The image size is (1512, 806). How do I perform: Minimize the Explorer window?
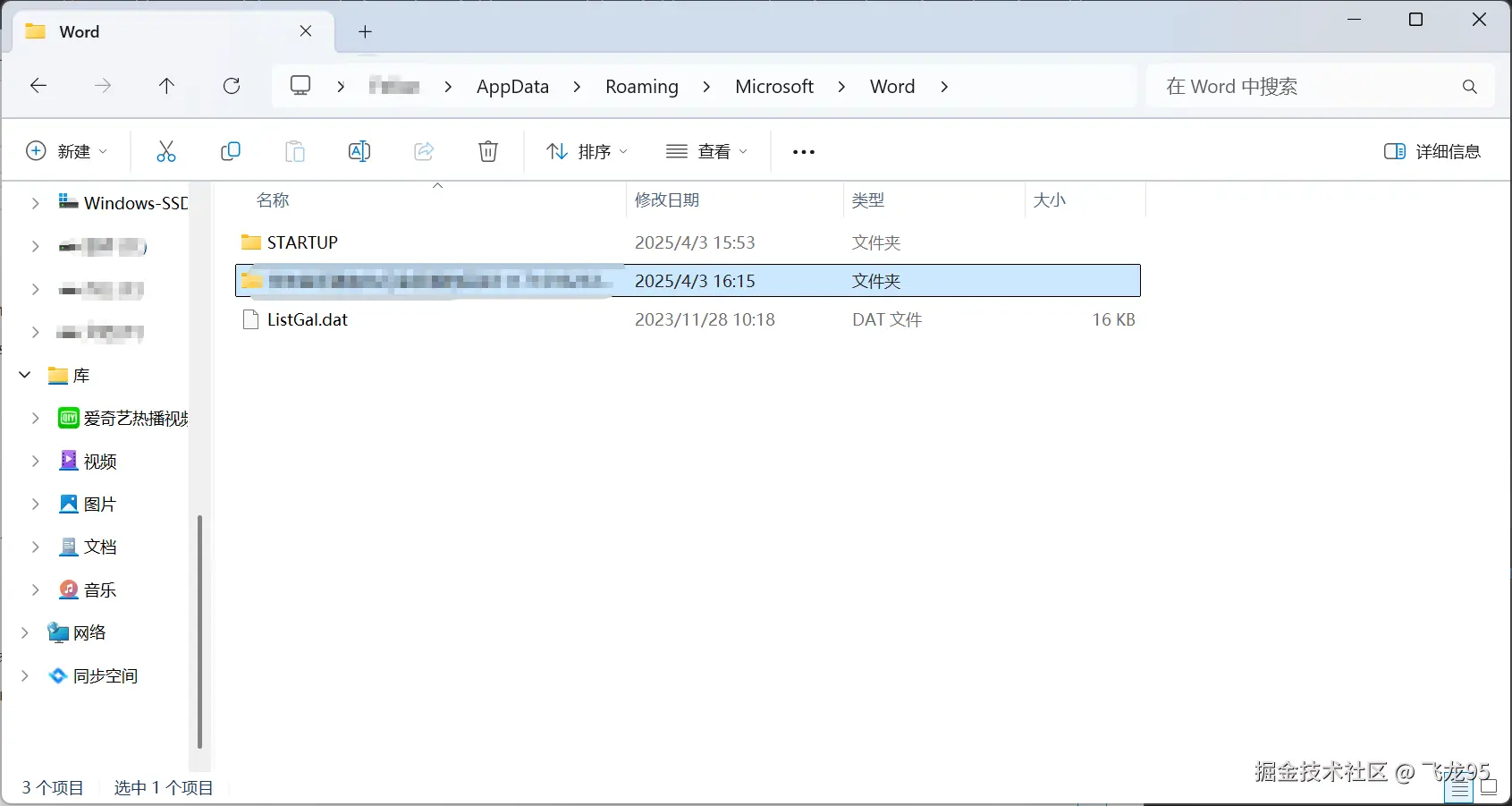1354,20
